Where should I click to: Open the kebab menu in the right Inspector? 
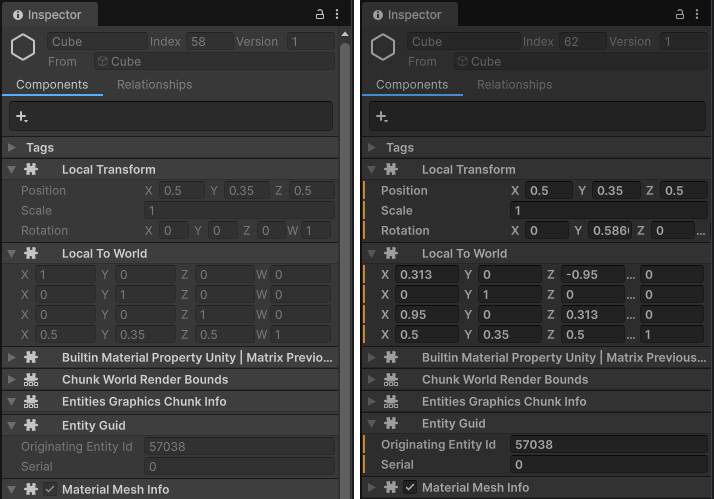pos(697,14)
